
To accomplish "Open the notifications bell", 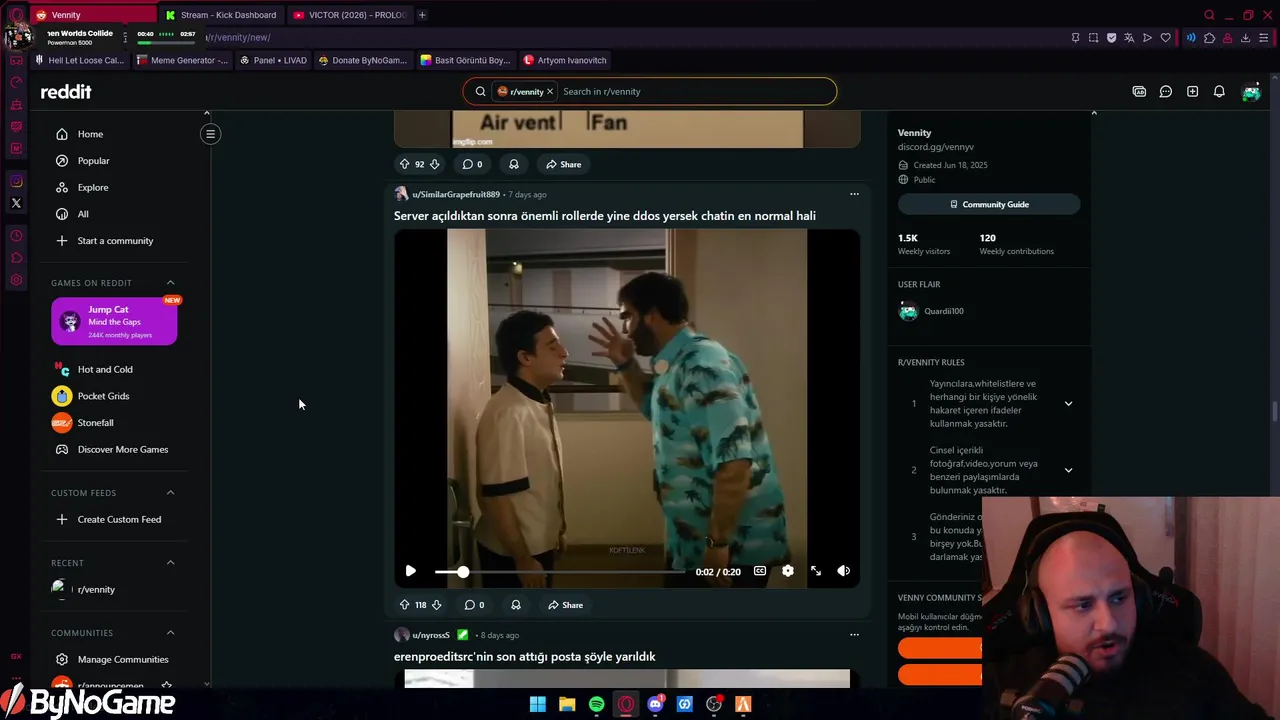I will (1219, 91).
